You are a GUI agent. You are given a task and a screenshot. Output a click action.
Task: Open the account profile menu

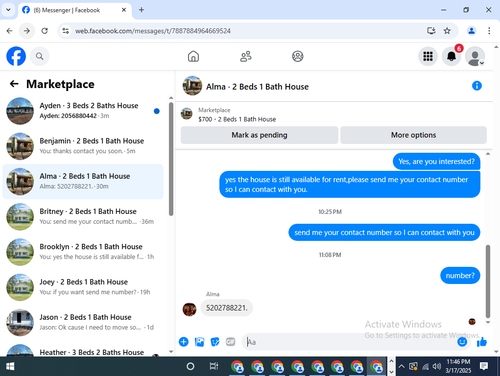475,56
